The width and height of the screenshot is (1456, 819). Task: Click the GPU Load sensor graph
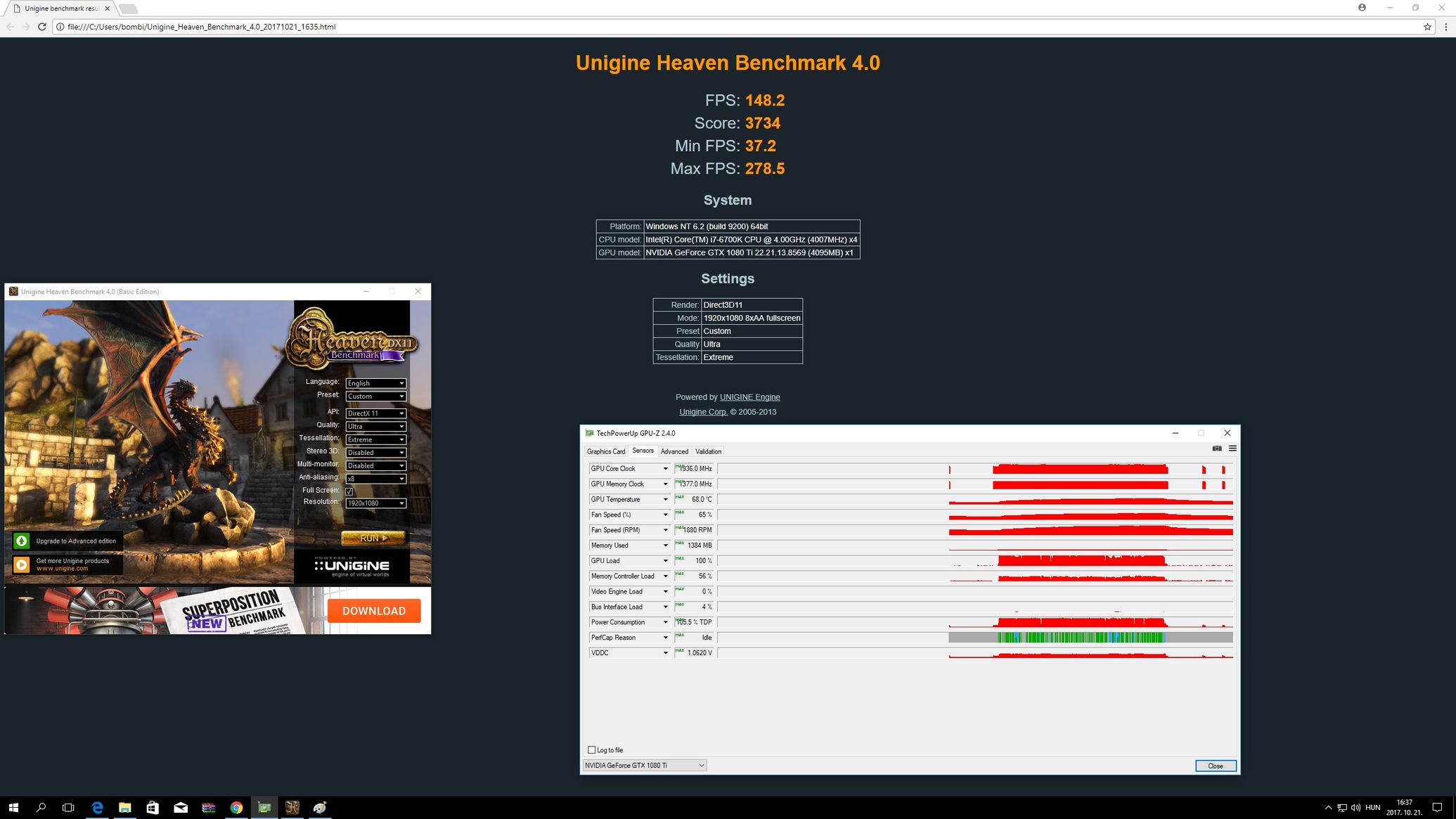[x=974, y=561]
